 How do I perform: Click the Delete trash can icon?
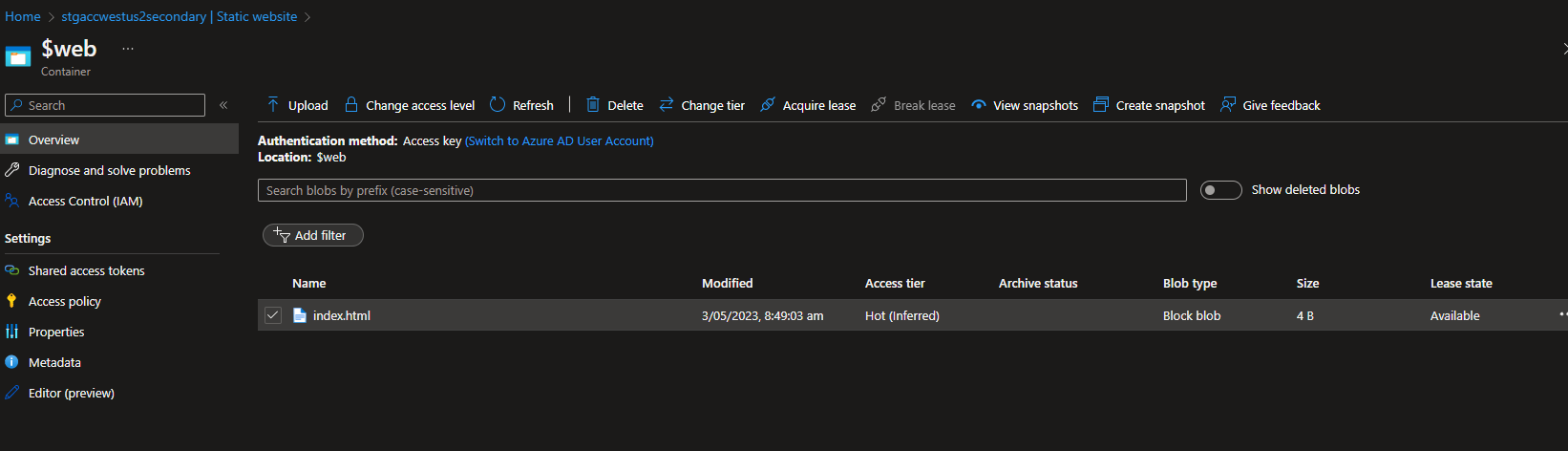[593, 105]
